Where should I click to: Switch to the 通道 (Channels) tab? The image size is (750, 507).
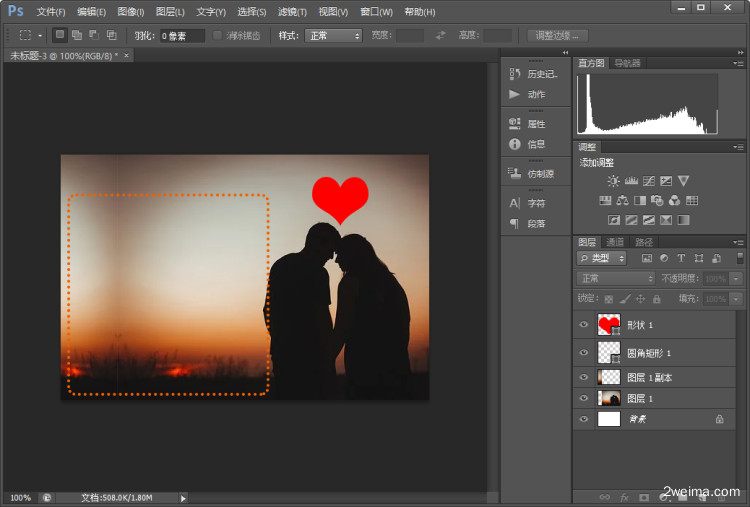[x=615, y=242]
